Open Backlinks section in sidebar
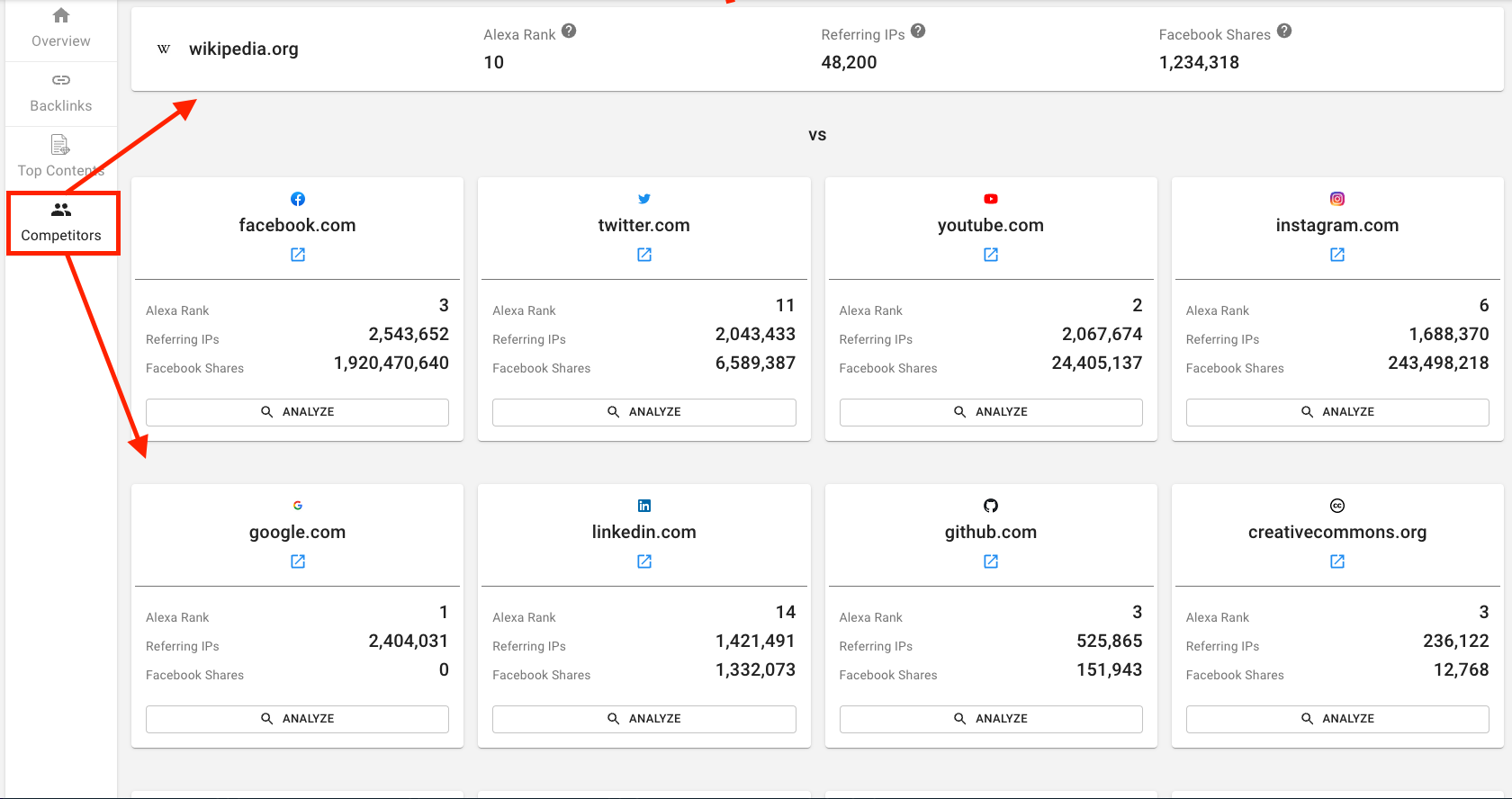 tap(61, 94)
